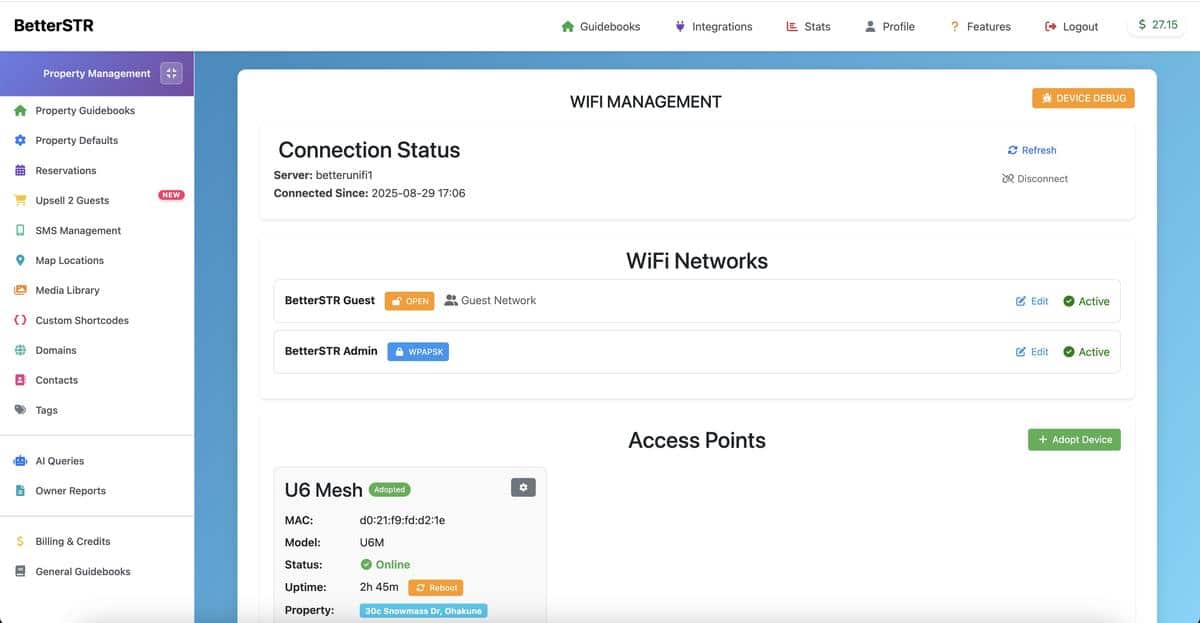
Task: Click the Contacts address book icon
Action: point(20,381)
